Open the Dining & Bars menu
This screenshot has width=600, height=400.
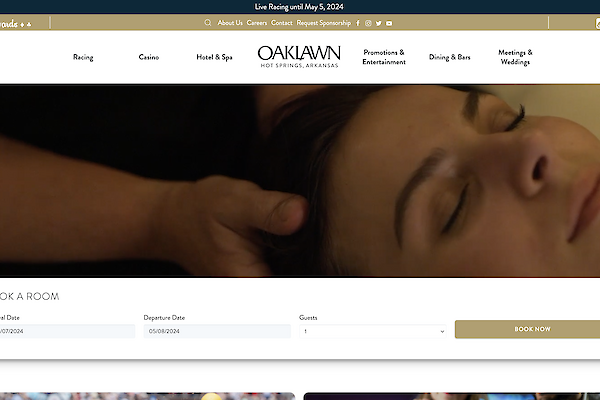click(x=449, y=57)
